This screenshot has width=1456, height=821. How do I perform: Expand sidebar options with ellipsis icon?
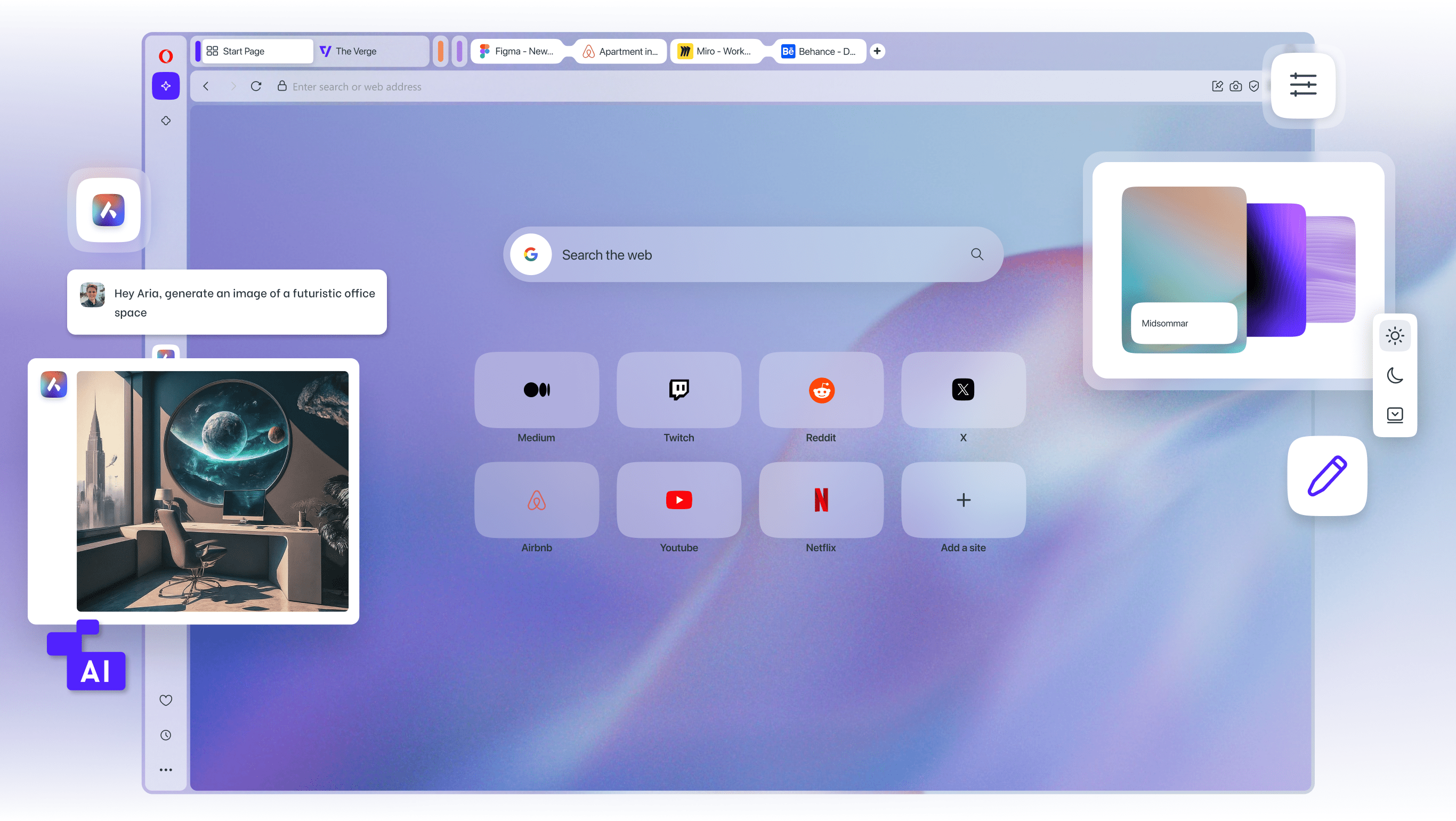[x=165, y=769]
